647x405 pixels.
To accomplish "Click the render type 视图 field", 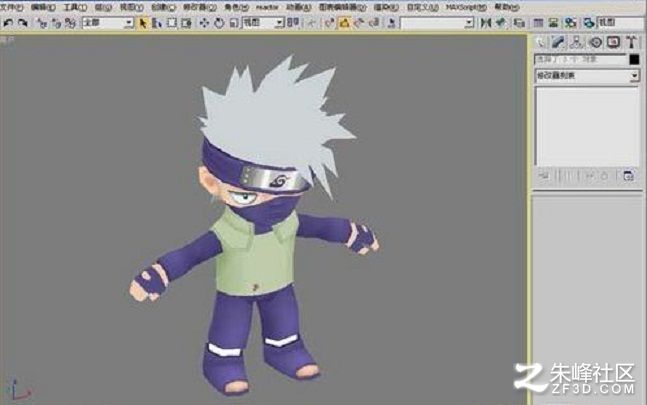I will point(621,23).
